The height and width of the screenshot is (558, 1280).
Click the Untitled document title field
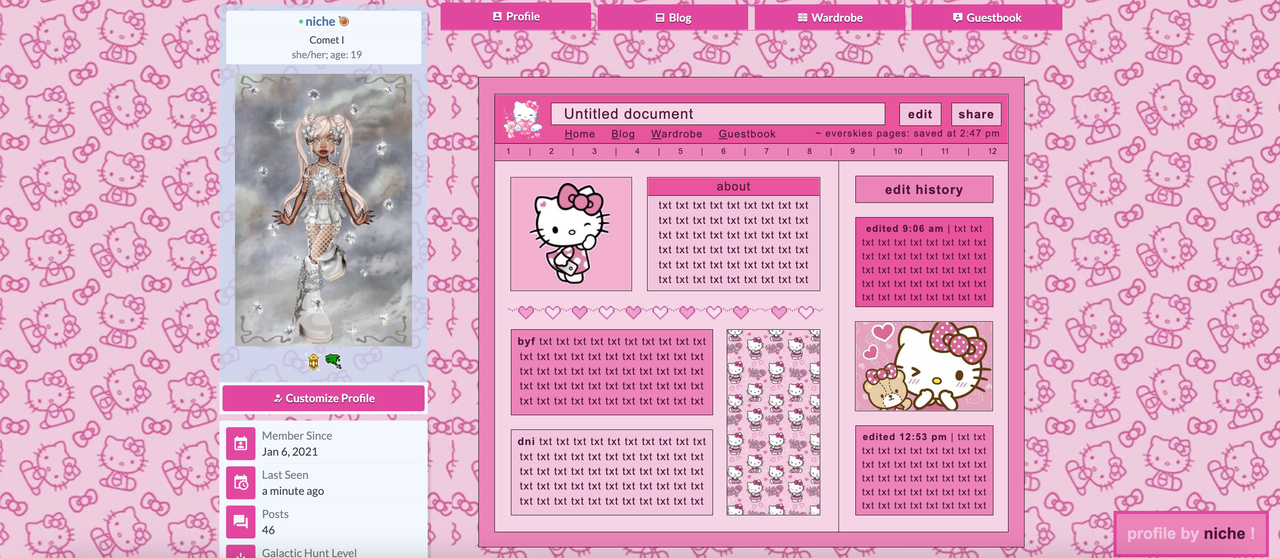click(718, 114)
